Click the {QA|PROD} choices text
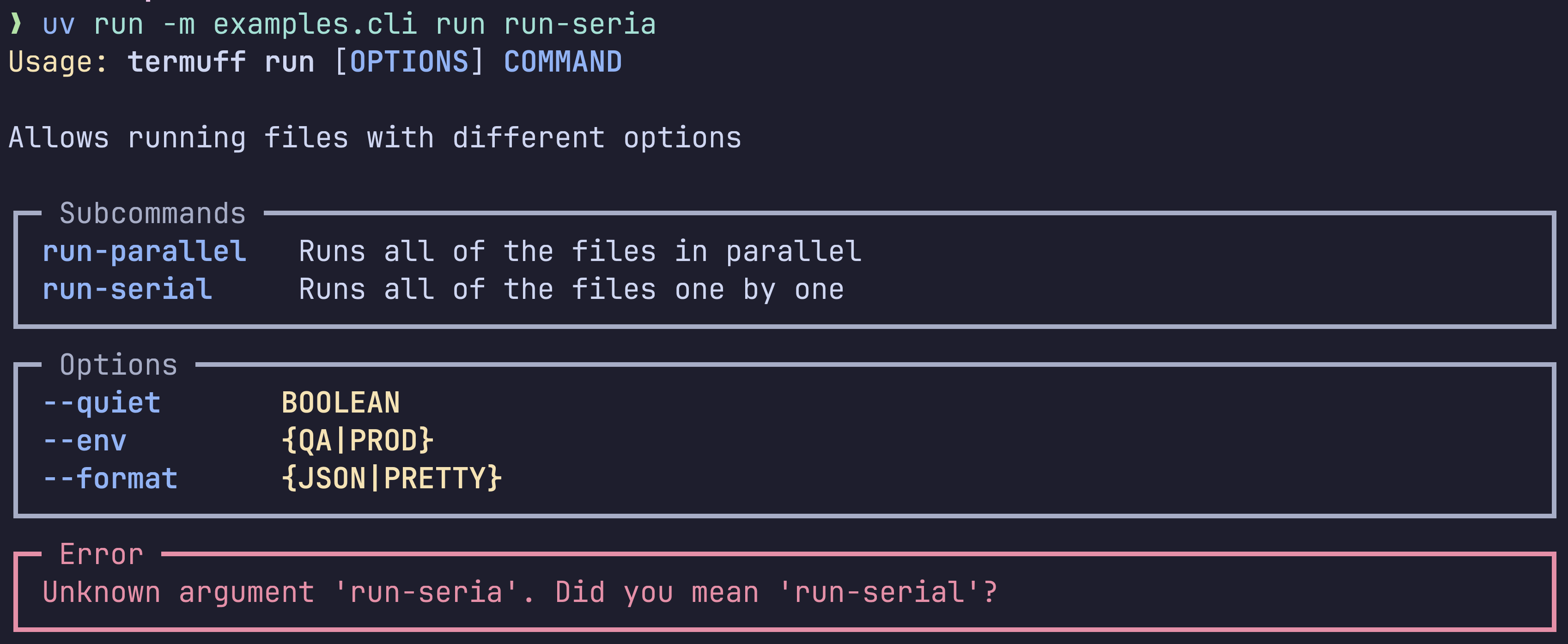Image resolution: width=1568 pixels, height=644 pixels. pyautogui.click(x=358, y=441)
